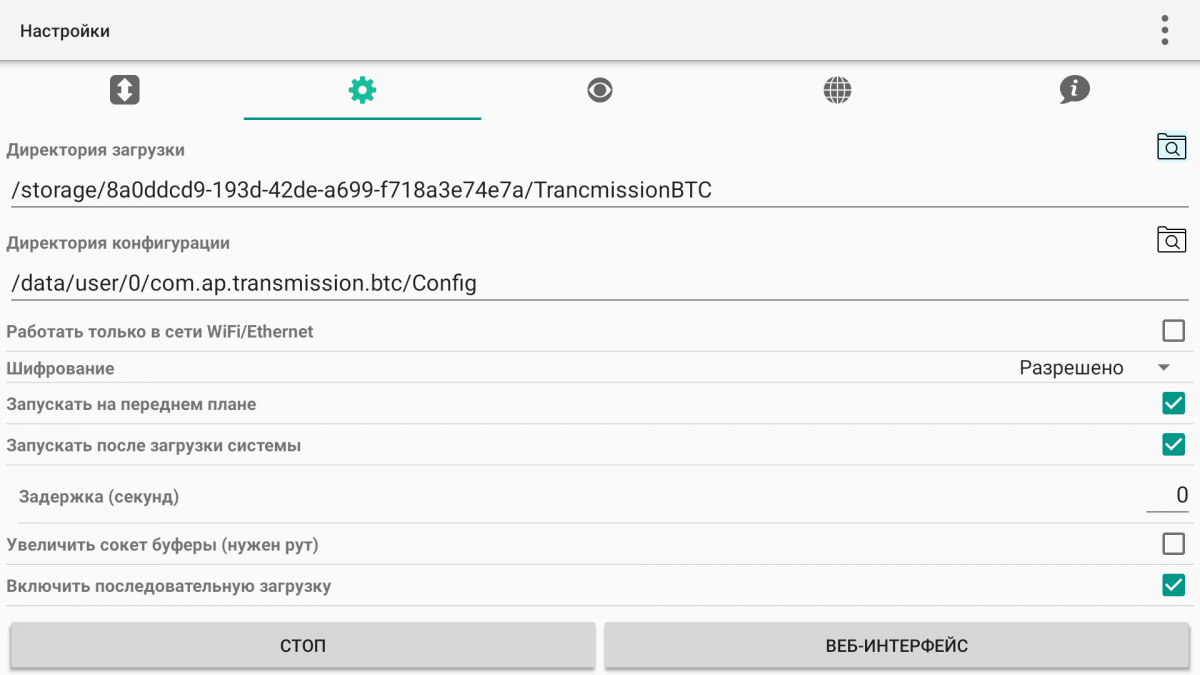Open the three-dot overflow menu
The image size is (1200, 675).
(x=1165, y=30)
